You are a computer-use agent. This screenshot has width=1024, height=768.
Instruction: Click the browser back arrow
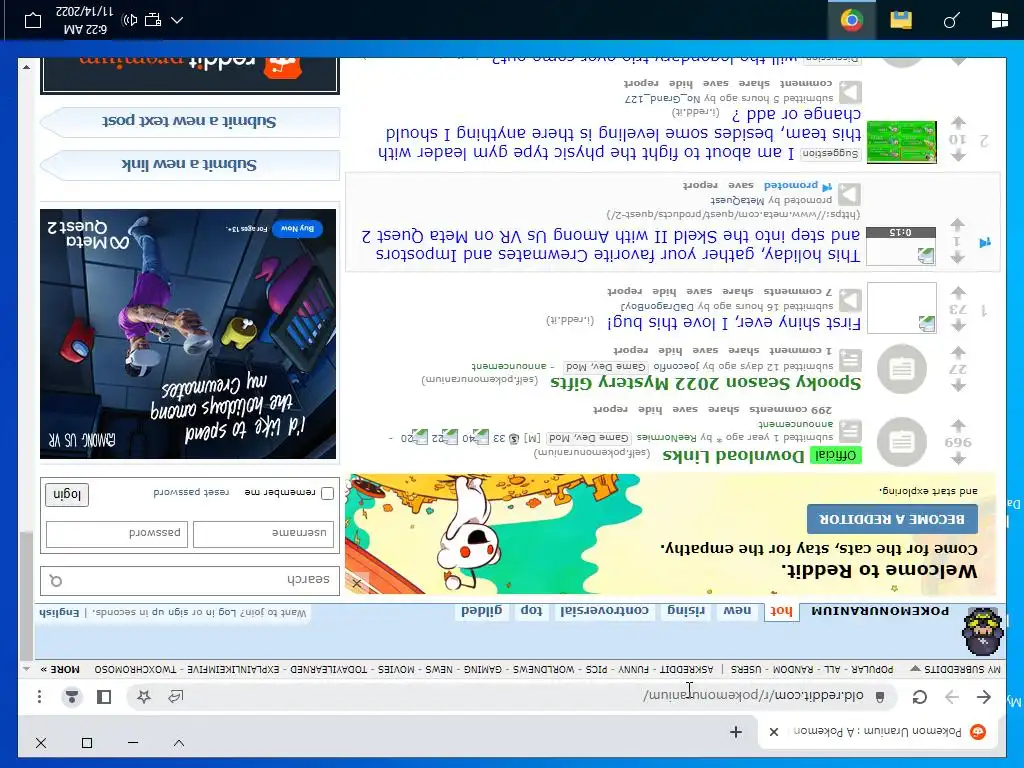pos(984,697)
